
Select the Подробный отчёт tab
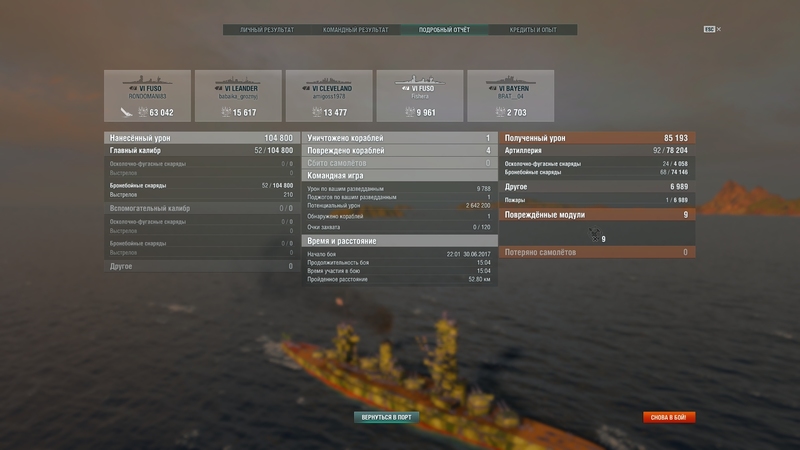click(444, 30)
